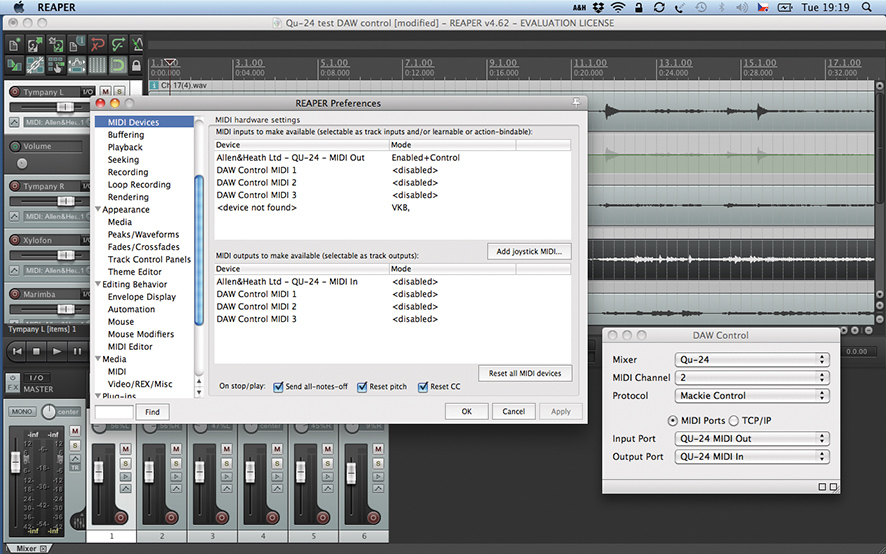Arm record on Tympany L track
This screenshot has width=886, height=554.
coord(15,92)
